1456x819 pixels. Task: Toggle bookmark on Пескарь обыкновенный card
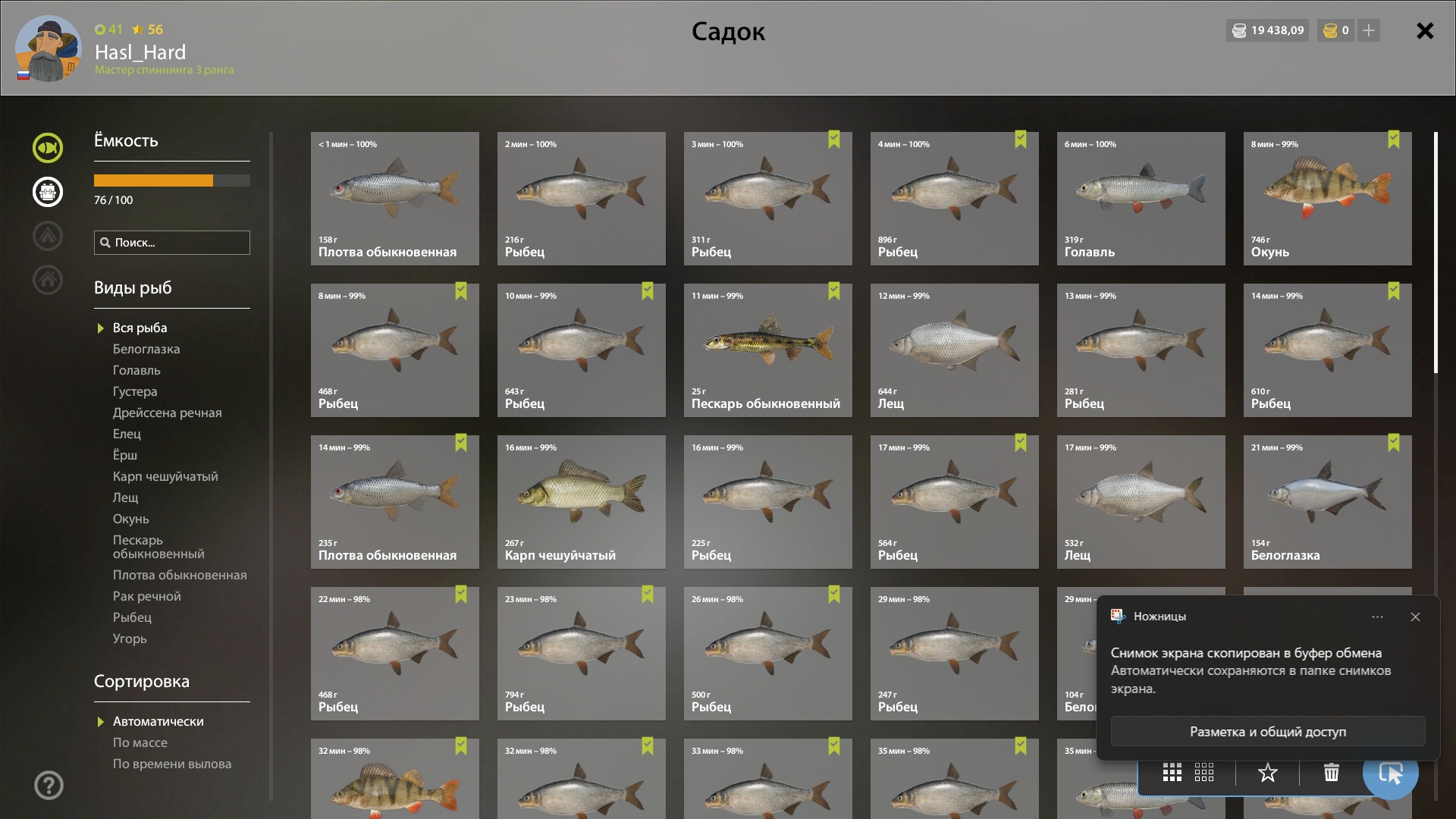pyautogui.click(x=834, y=291)
